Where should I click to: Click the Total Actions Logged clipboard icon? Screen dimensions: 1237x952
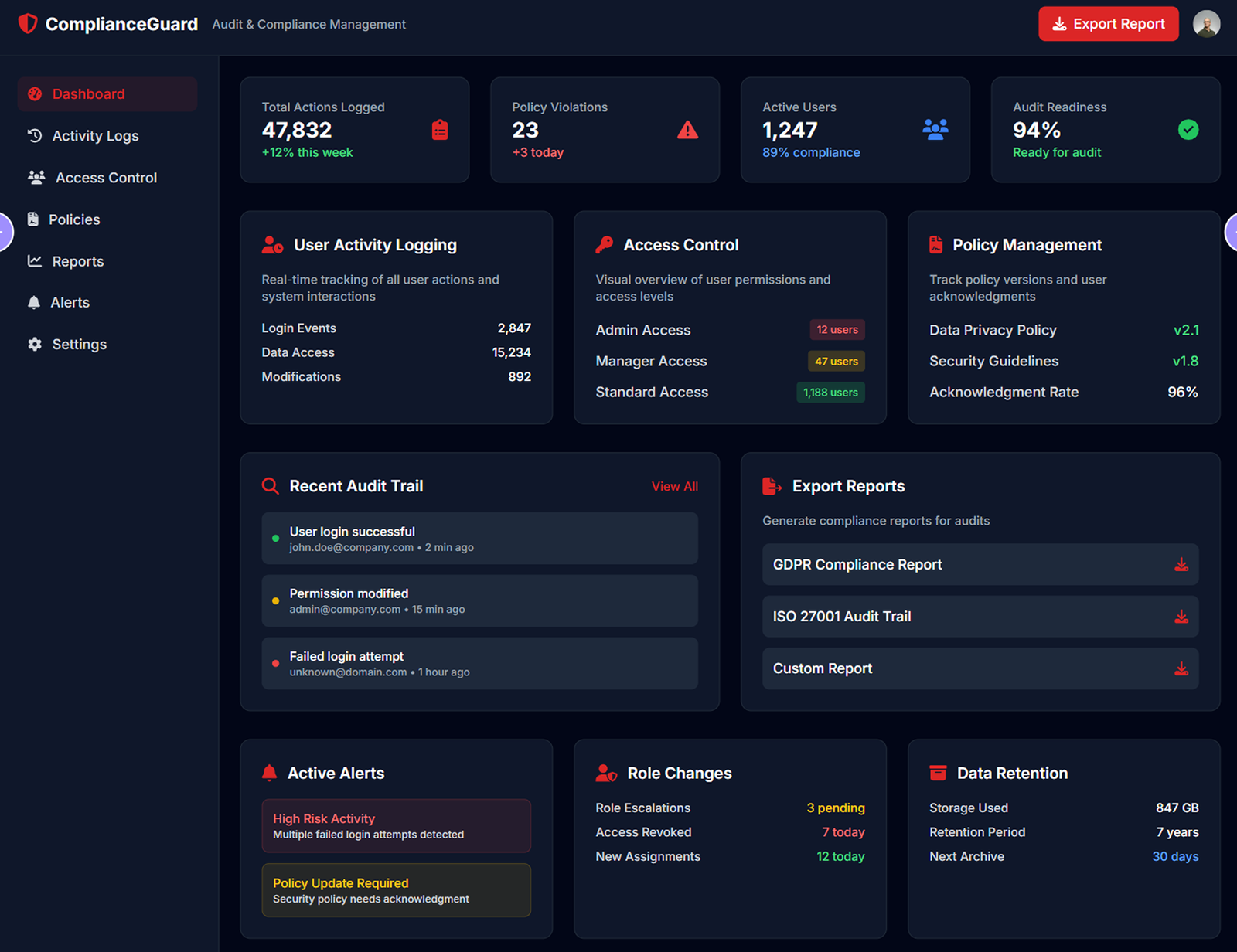[x=440, y=130]
